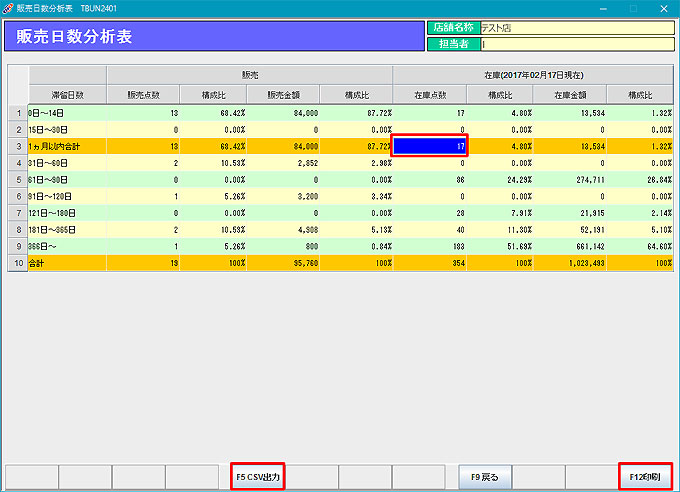Click the 店舗名称 field showing テスト店
This screenshot has width=680, height=492.
click(x=575, y=28)
